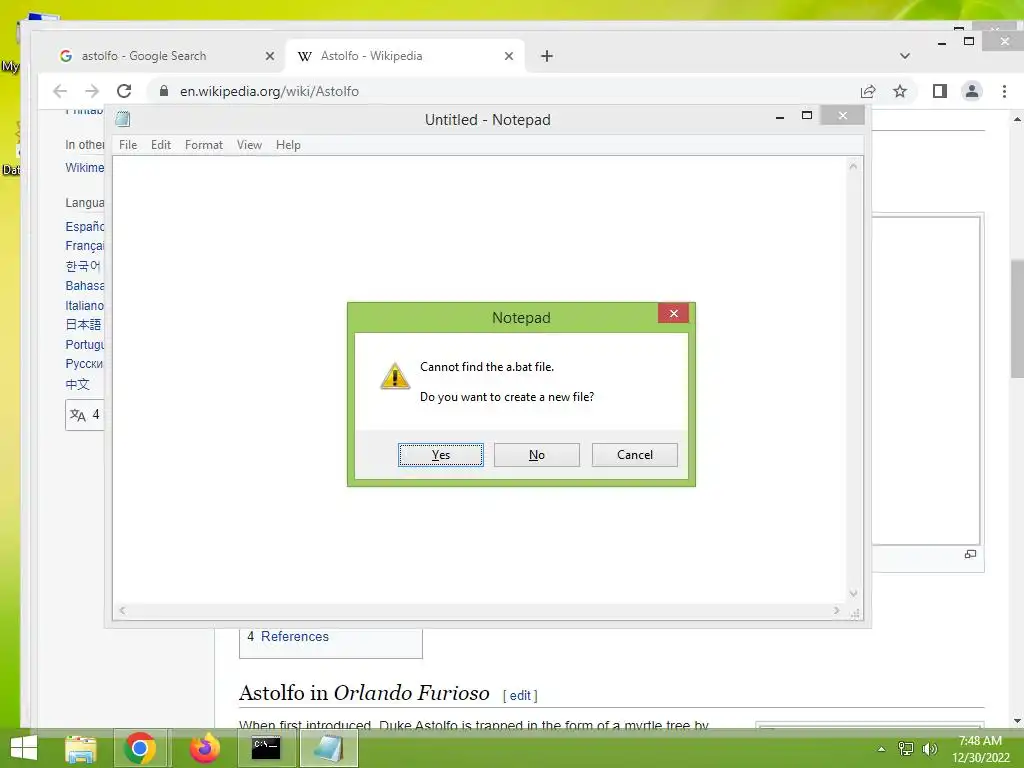Viewport: 1024px width, 768px height.
Task: Close the Notepad warning dialog
Action: coord(673,313)
